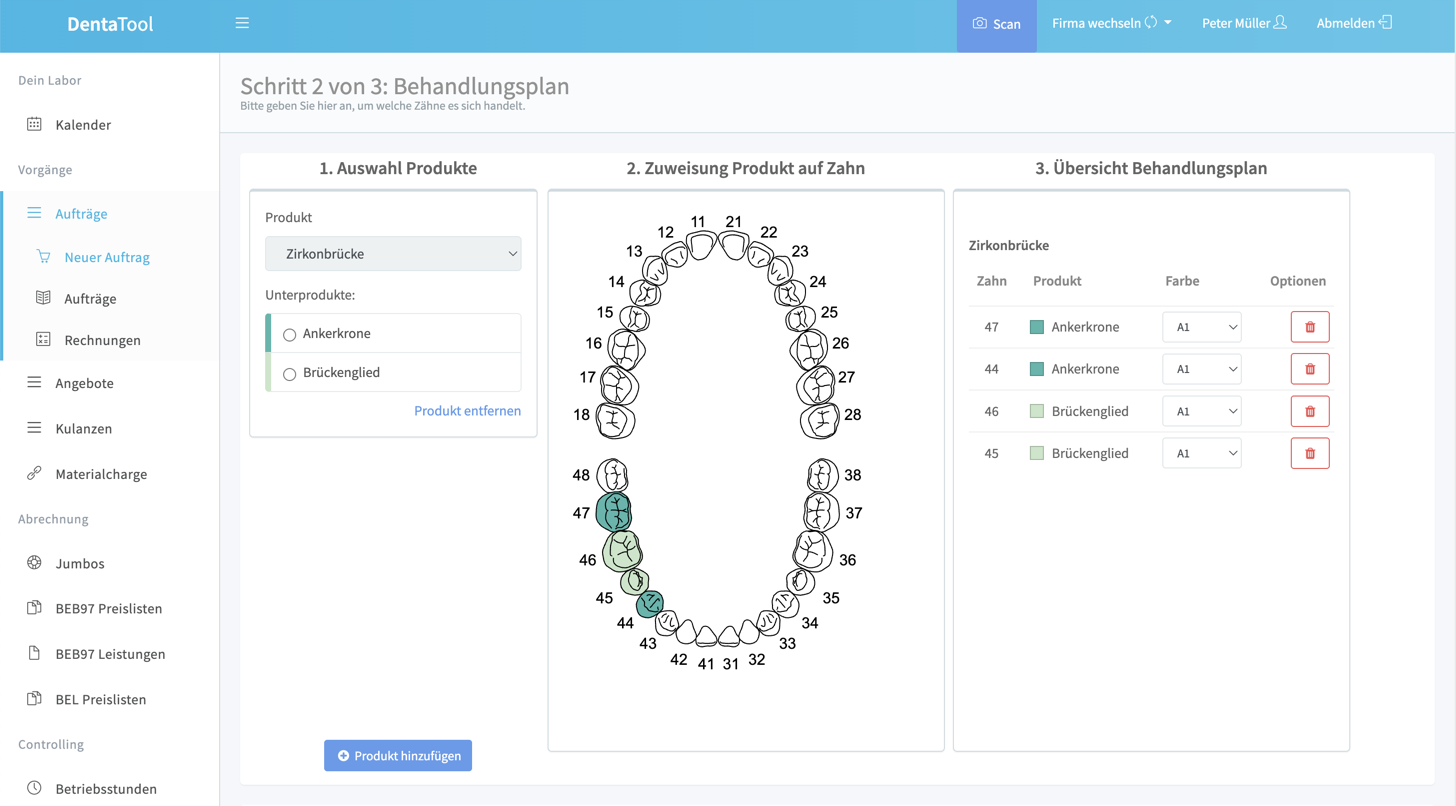Go to BEB97 Preislisten in sidebar
1456x806 pixels.
point(108,608)
